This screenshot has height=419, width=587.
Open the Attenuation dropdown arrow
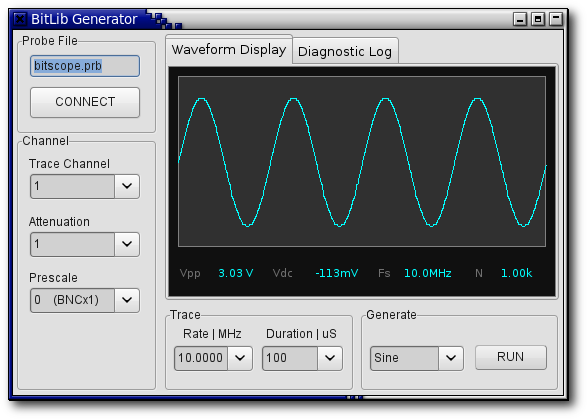pyautogui.click(x=127, y=244)
